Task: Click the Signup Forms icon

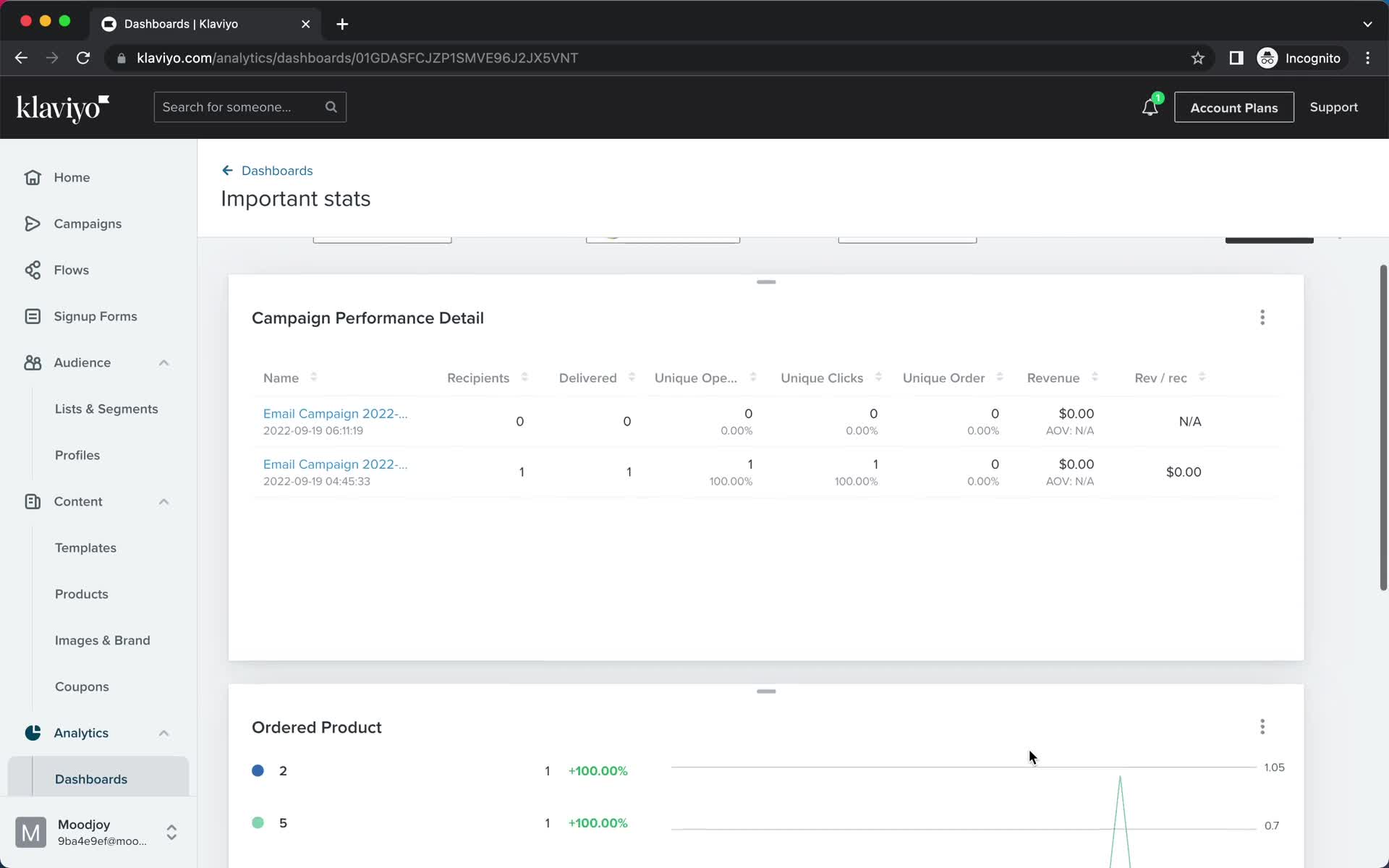Action: pyautogui.click(x=33, y=316)
